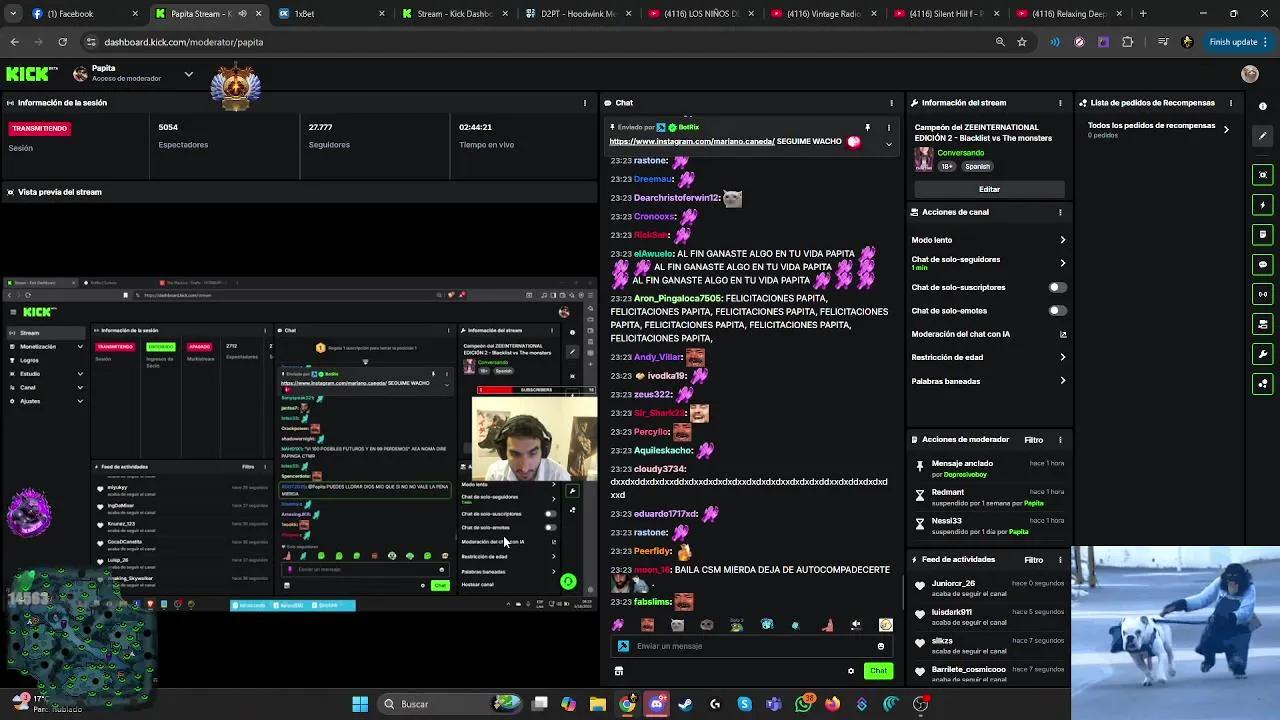Open the Papita moderator account dropdown

click(188, 74)
